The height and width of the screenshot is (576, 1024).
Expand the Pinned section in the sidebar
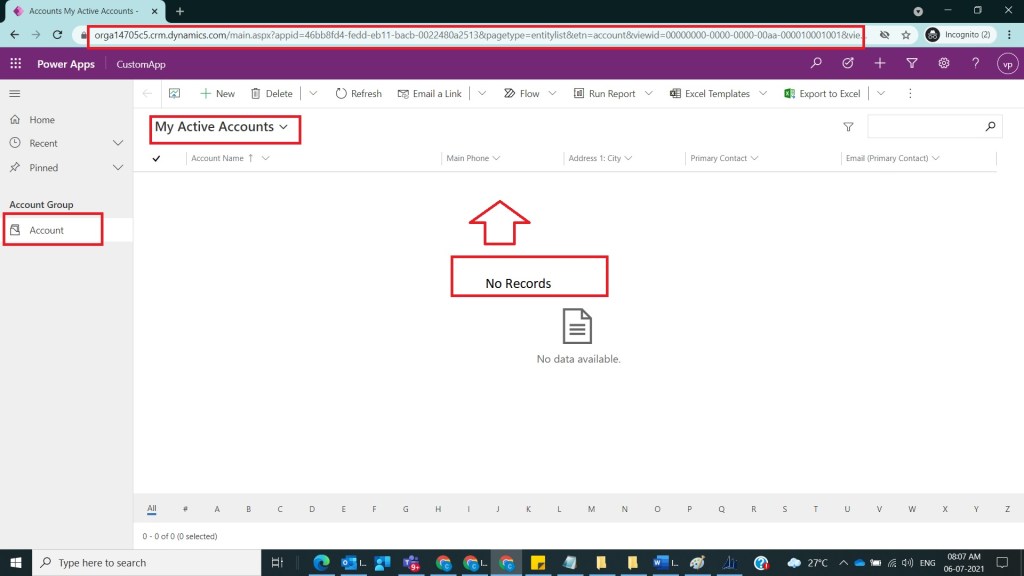pyautogui.click(x=118, y=168)
